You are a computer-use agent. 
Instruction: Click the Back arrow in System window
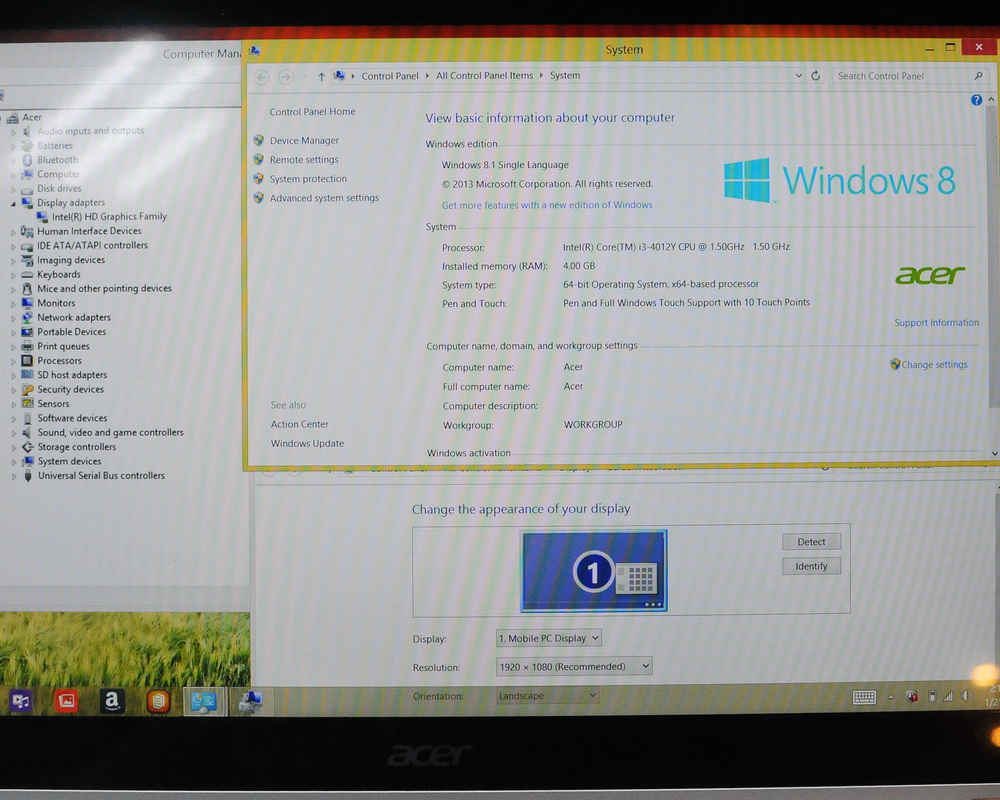[261, 77]
